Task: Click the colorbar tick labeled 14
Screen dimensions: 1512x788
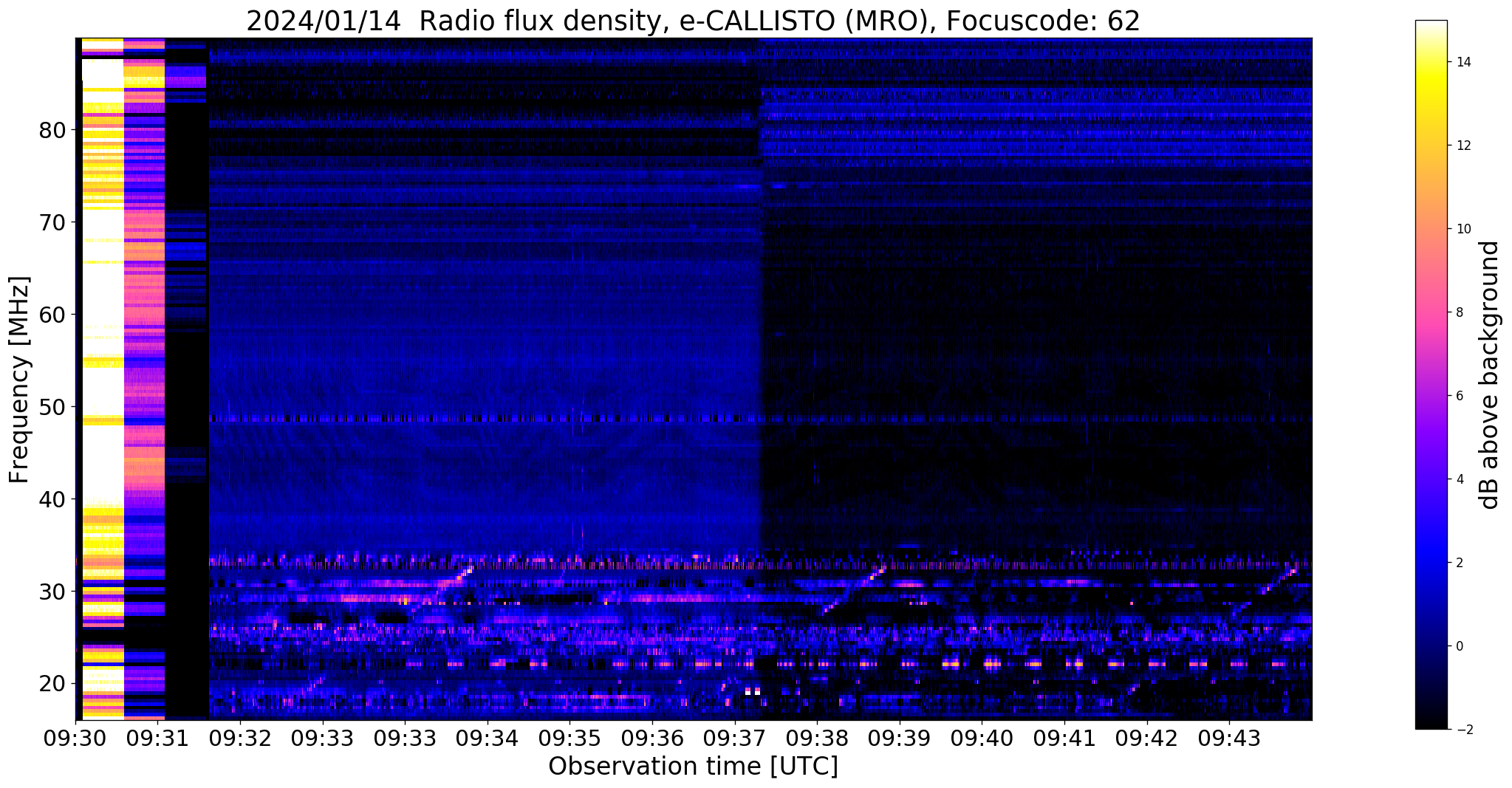Action: coord(1463,62)
